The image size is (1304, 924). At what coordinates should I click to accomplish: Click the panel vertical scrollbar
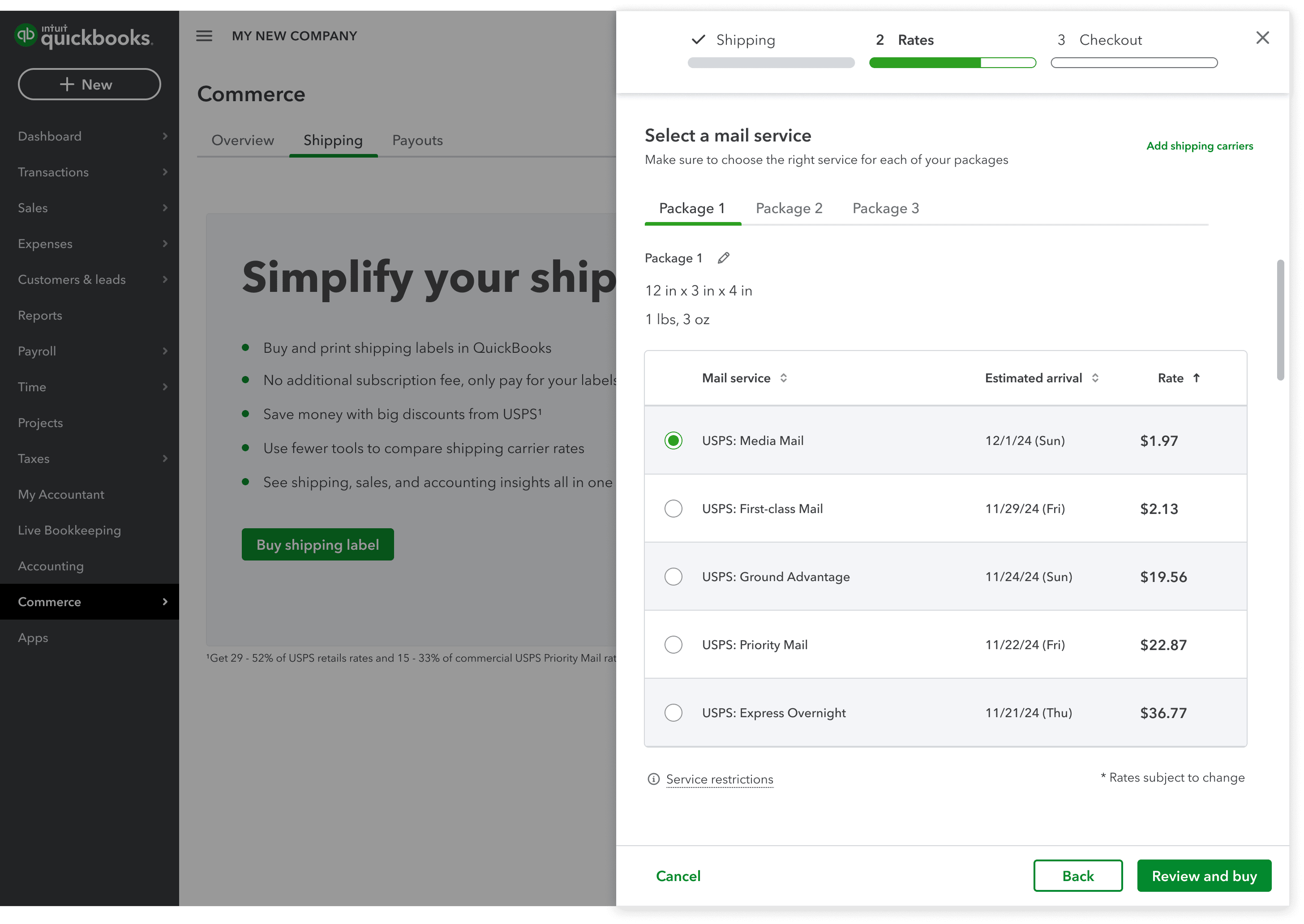pyautogui.click(x=1281, y=320)
